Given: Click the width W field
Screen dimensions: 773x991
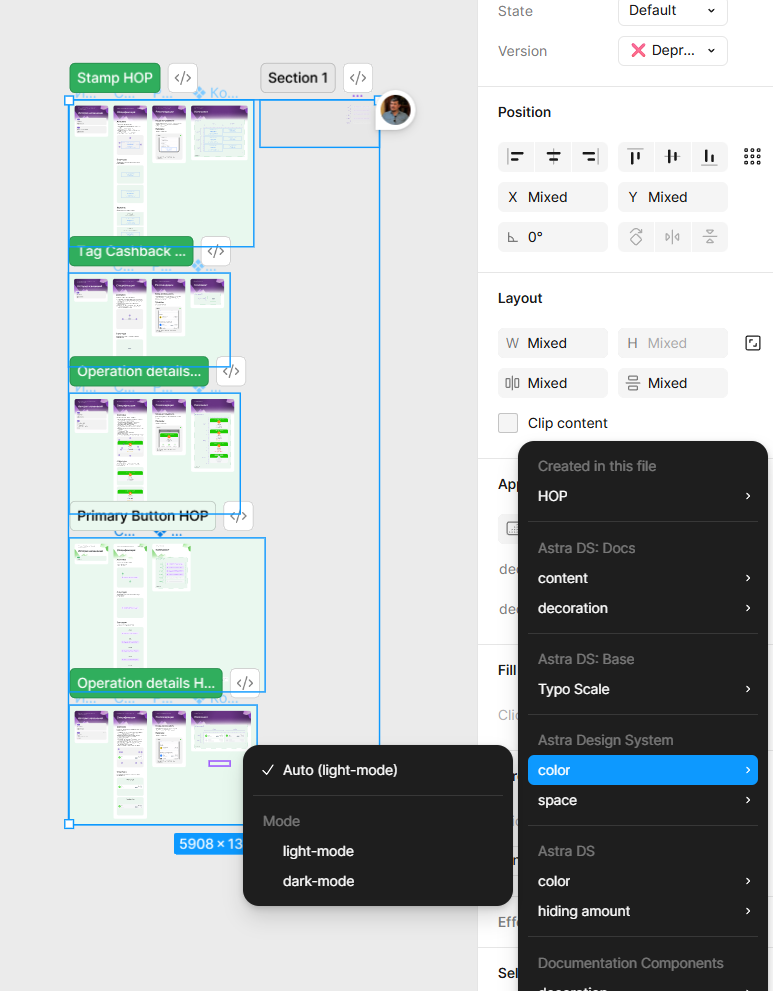Looking at the screenshot, I should click(x=553, y=343).
